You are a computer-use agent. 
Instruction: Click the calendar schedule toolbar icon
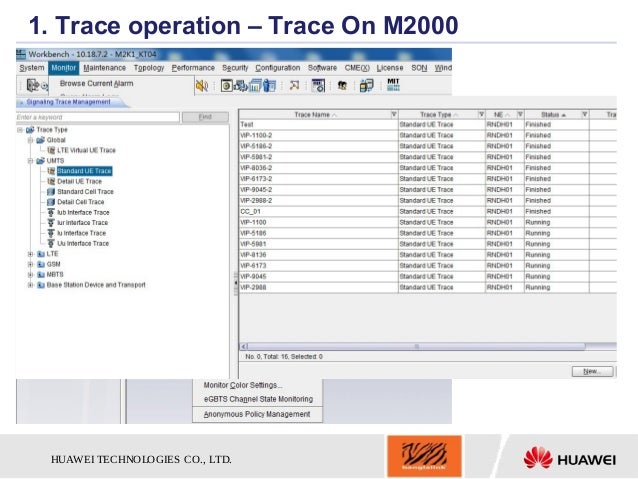[318, 85]
